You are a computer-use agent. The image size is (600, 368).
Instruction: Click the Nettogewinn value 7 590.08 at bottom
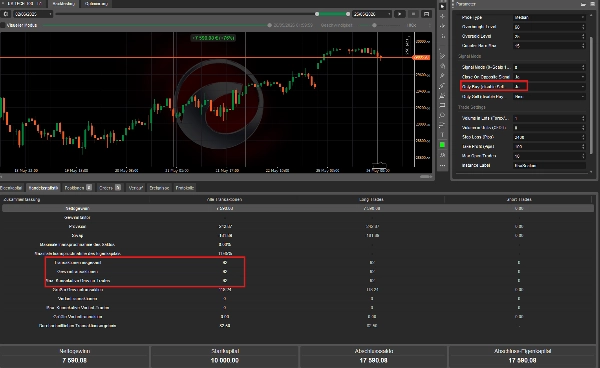(x=75, y=360)
